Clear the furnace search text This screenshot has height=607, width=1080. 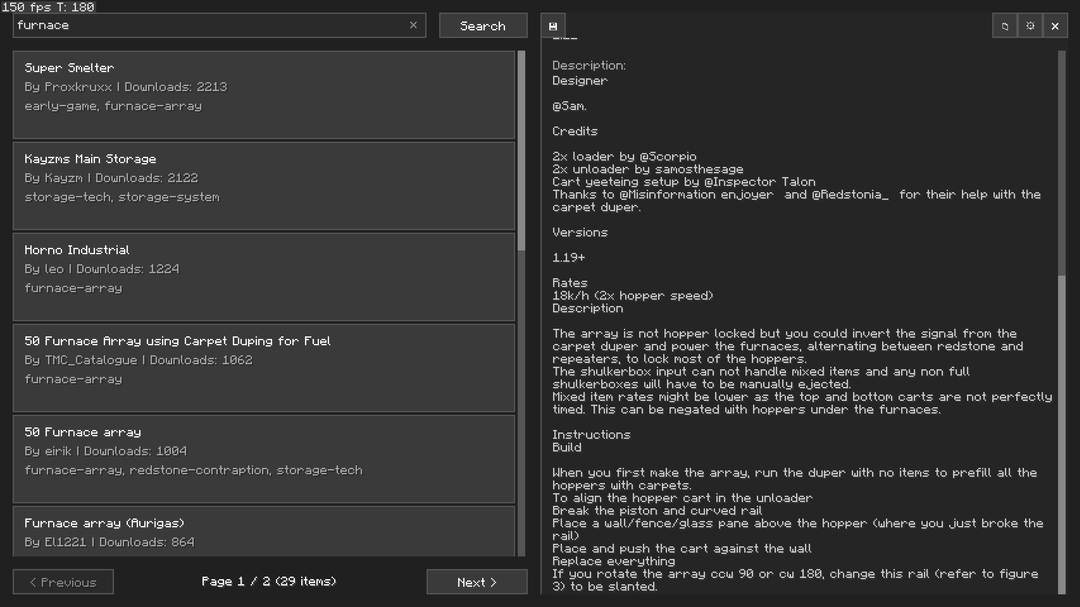point(413,25)
